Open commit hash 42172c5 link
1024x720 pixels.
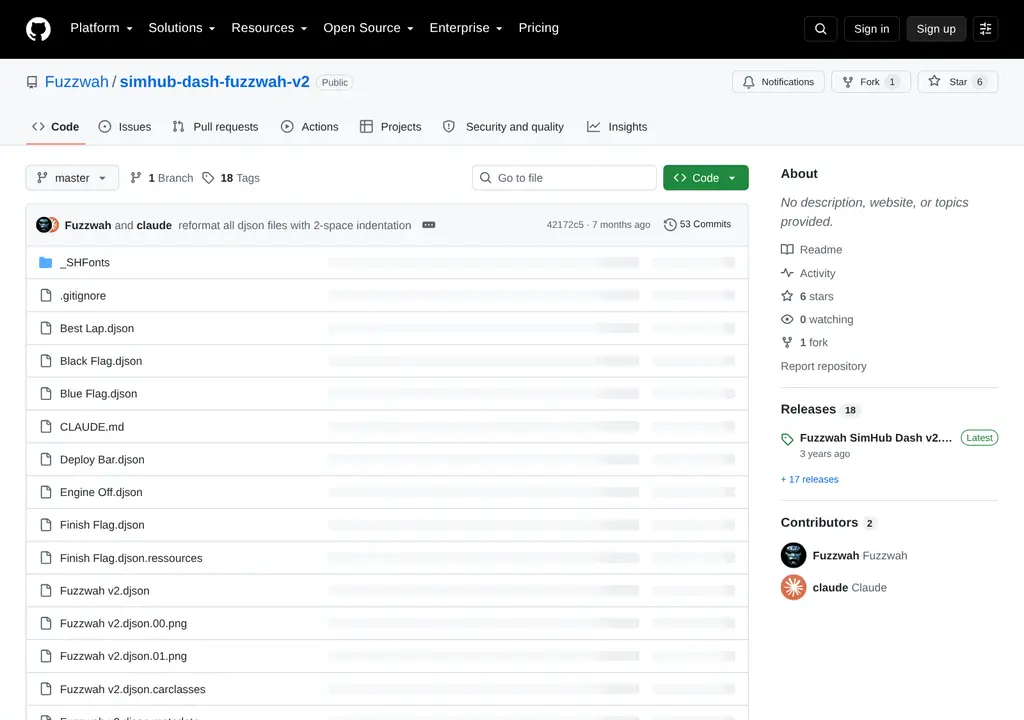565,224
